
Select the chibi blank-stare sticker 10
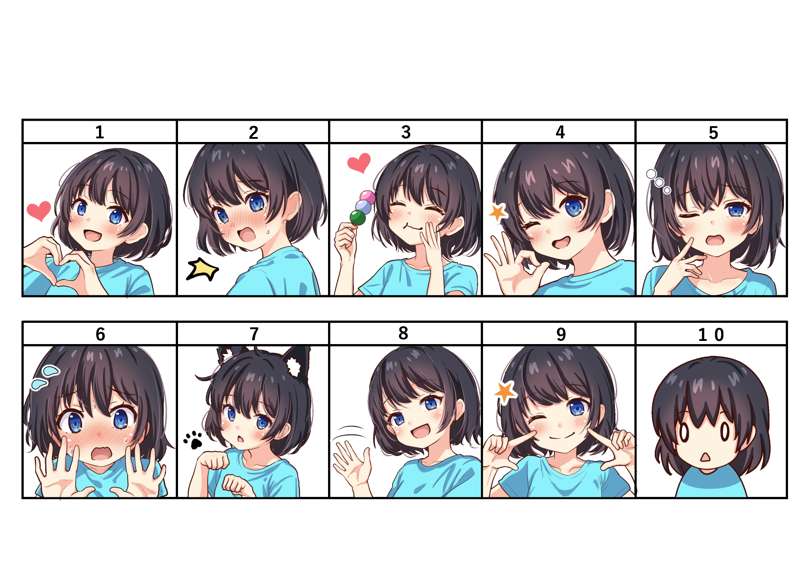pos(712,421)
